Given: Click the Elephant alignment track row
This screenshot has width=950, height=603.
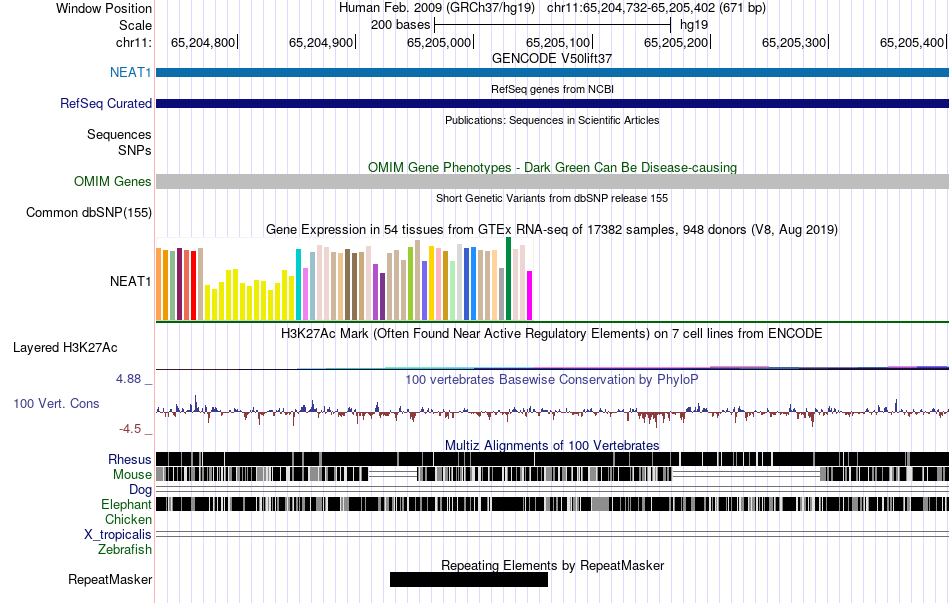Looking at the screenshot, I should point(552,504).
